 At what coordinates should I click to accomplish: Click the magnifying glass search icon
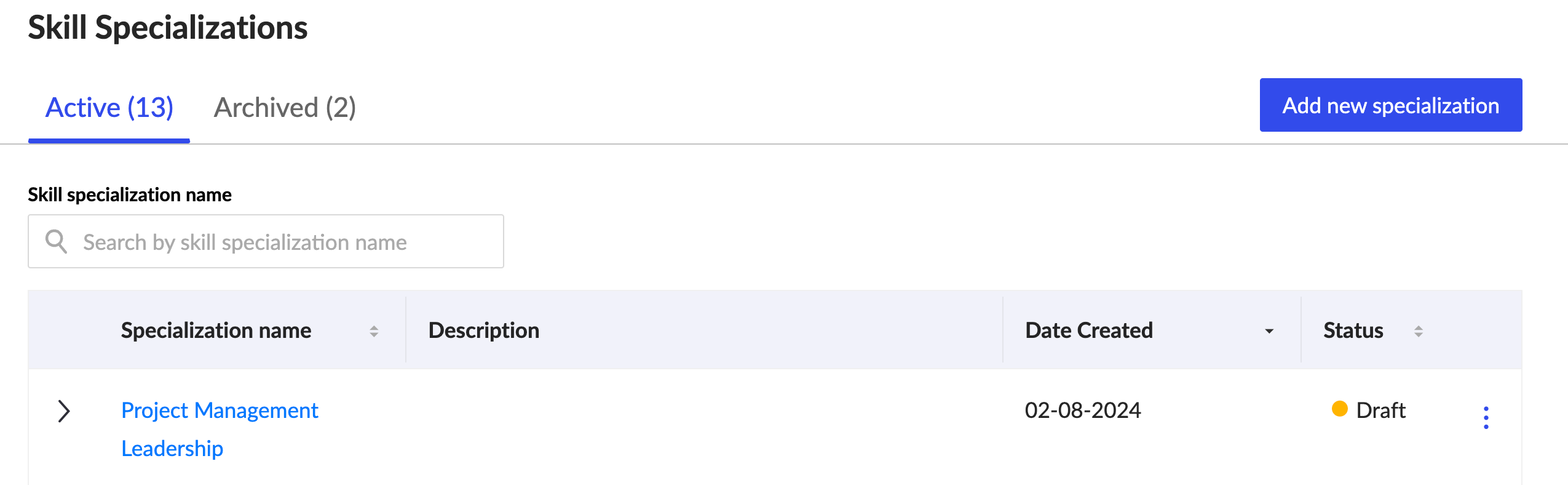[x=57, y=241]
